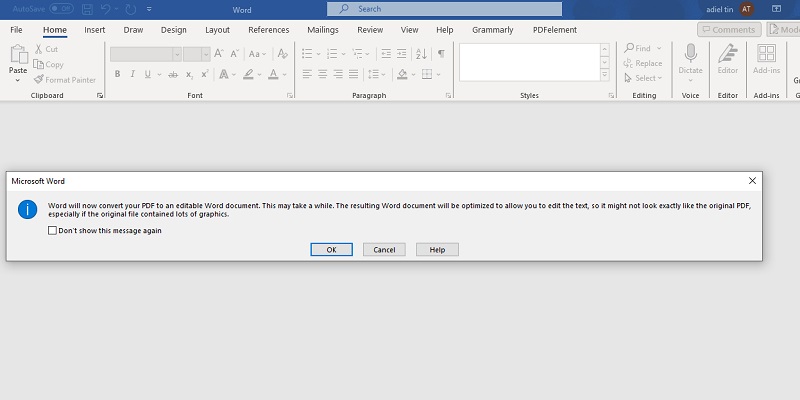
Task: Click Justify alignment icon
Action: pyautogui.click(x=354, y=74)
